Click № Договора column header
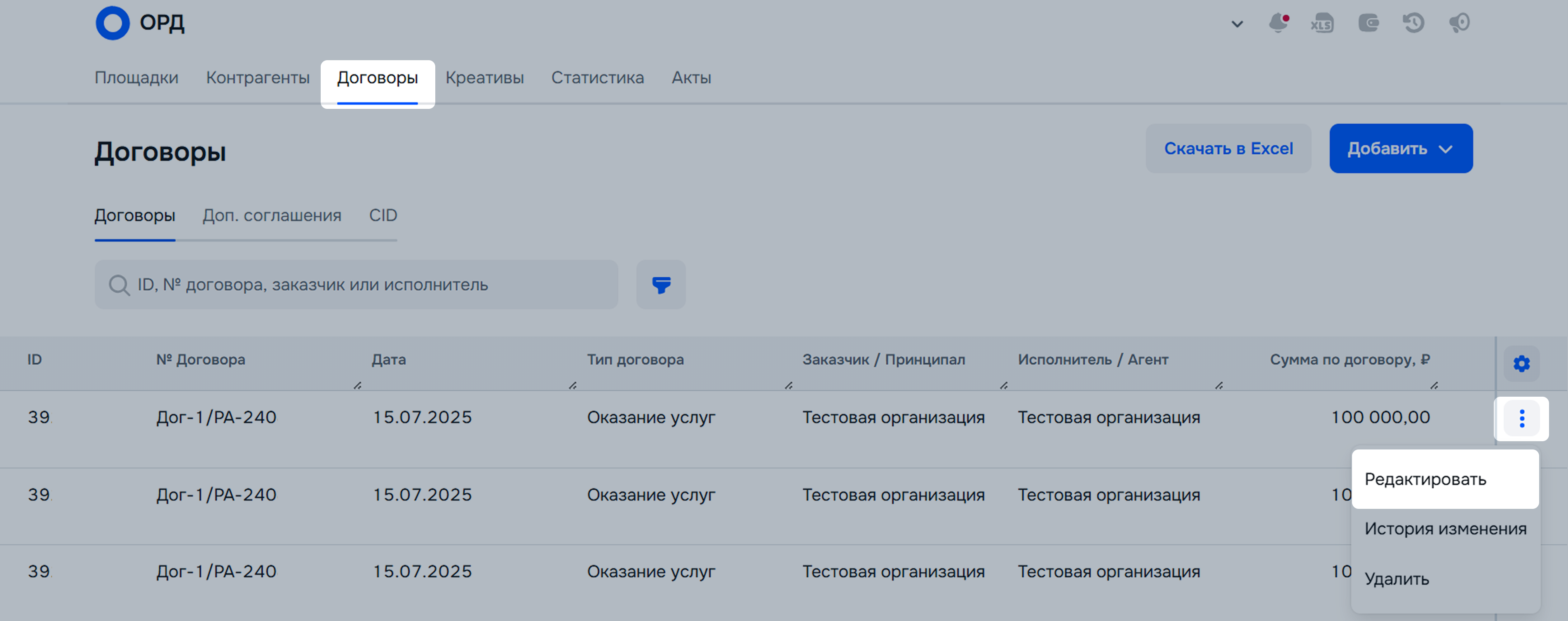 [201, 360]
